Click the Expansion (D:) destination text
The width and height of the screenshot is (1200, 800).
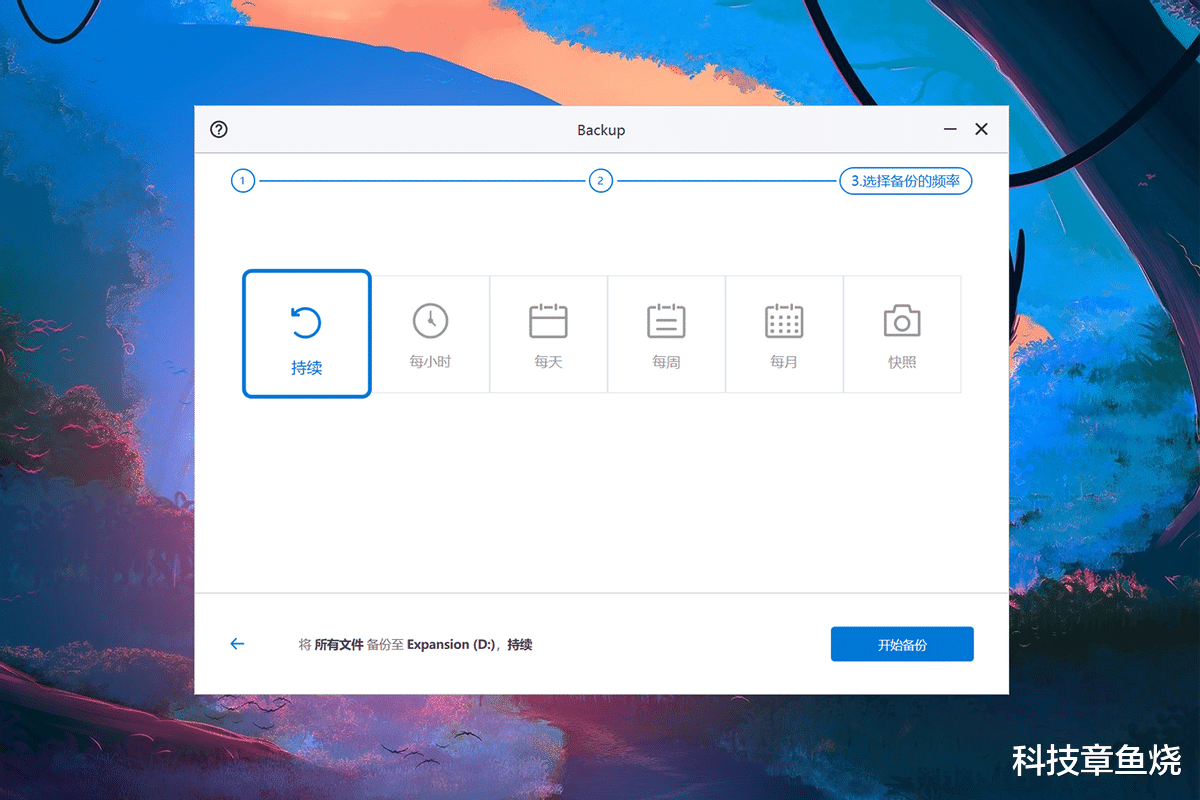(452, 645)
